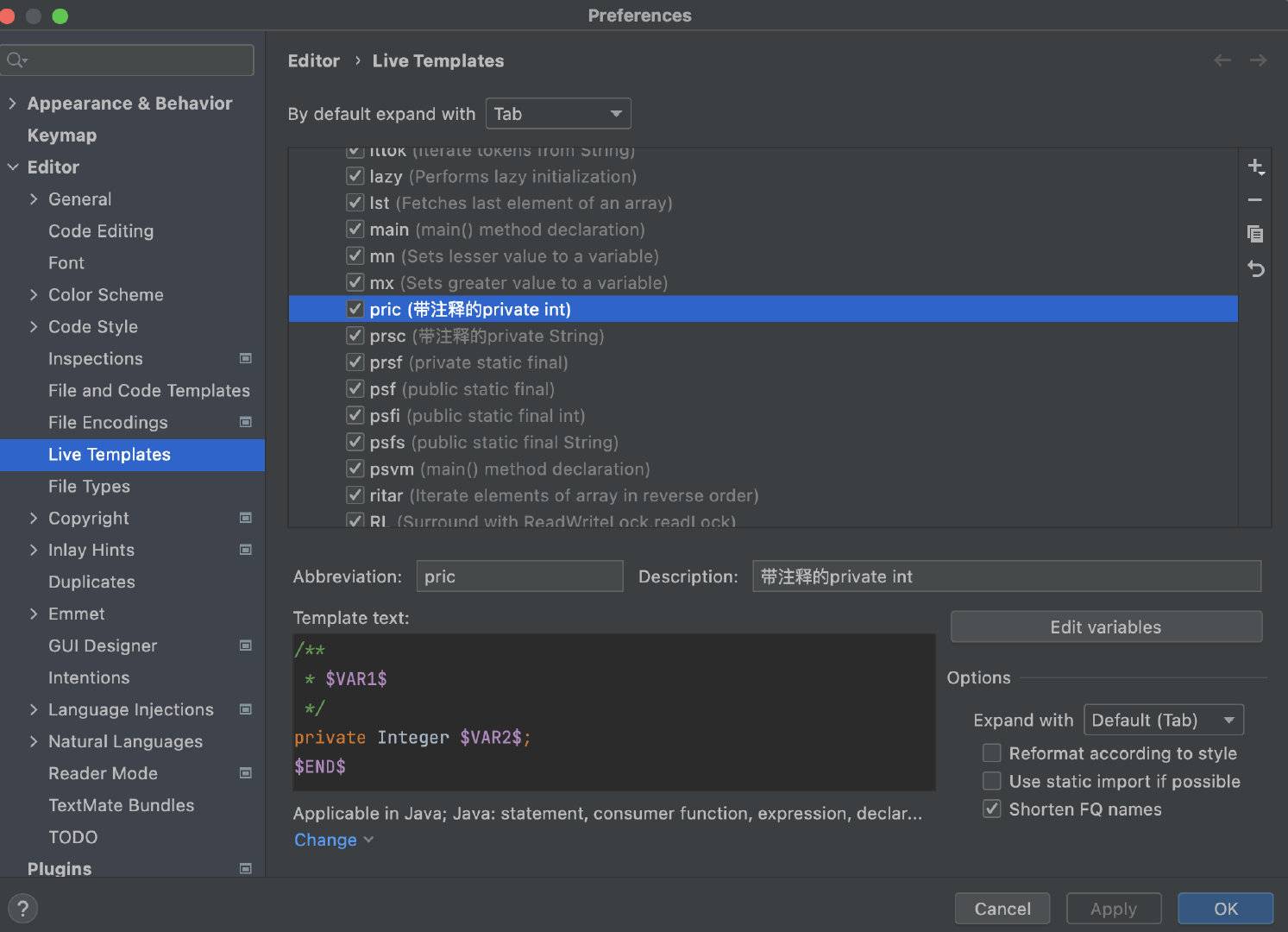The image size is (1288, 932).
Task: Add a new live template with plus icon
Action: pos(1256,167)
